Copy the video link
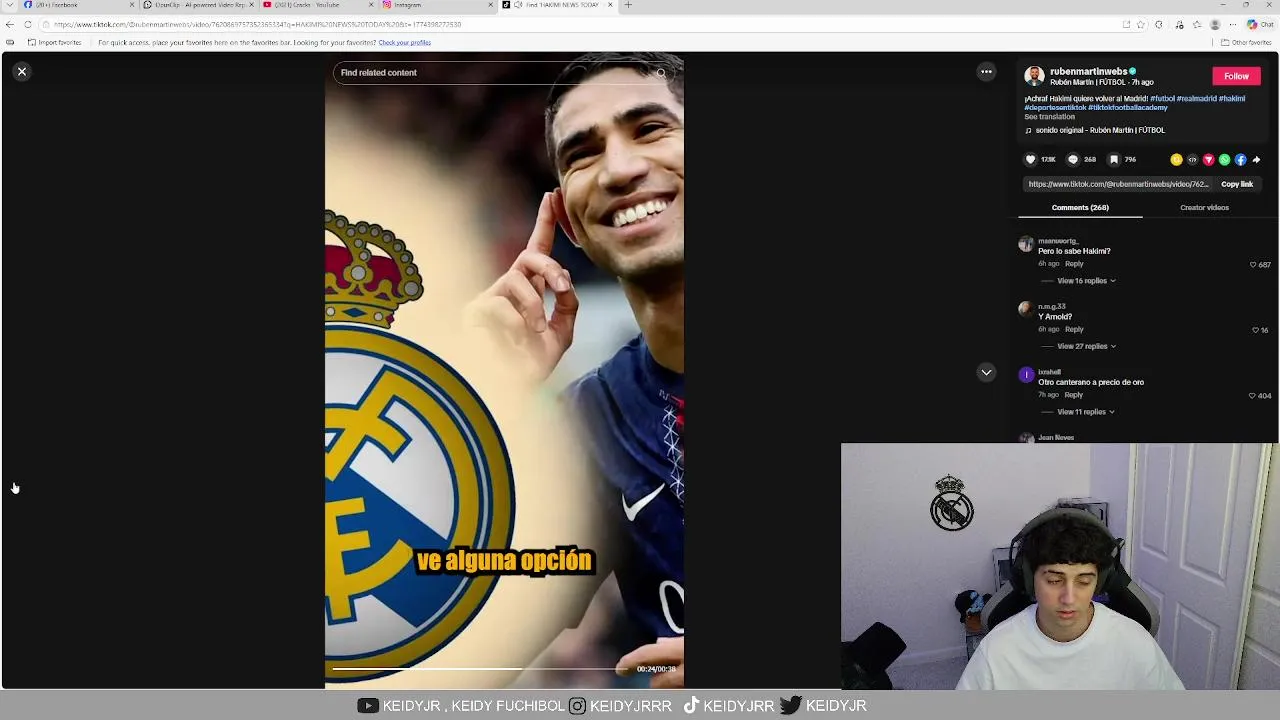1280x720 pixels. pyautogui.click(x=1237, y=184)
